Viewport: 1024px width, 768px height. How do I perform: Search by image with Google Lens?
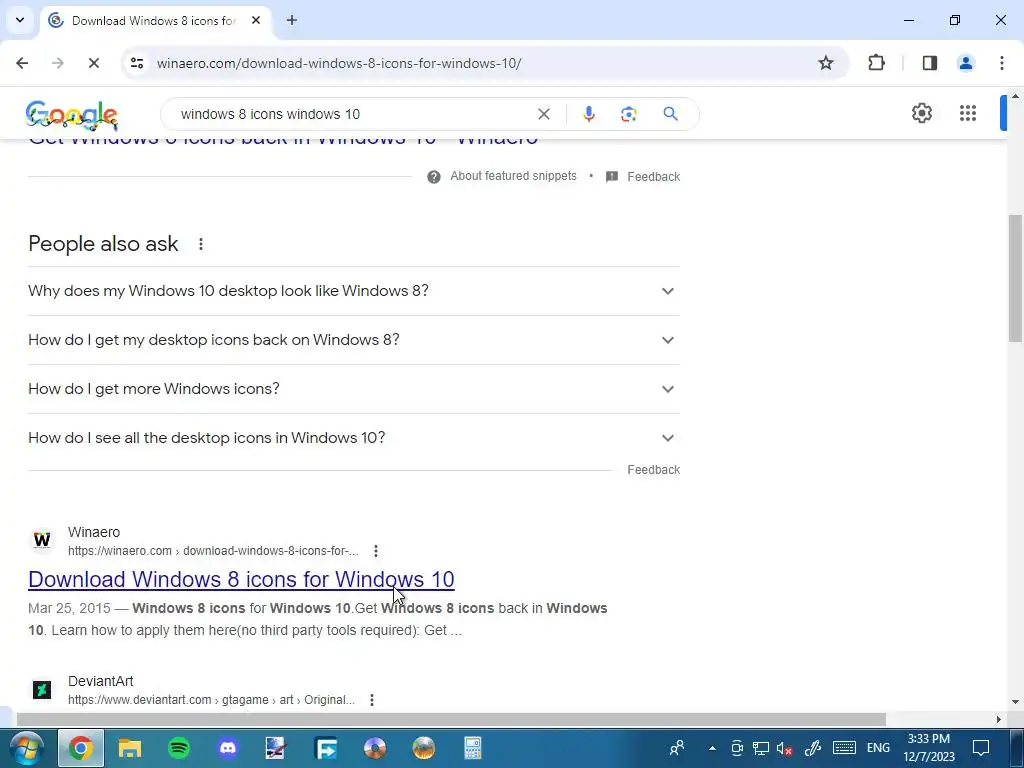point(628,114)
